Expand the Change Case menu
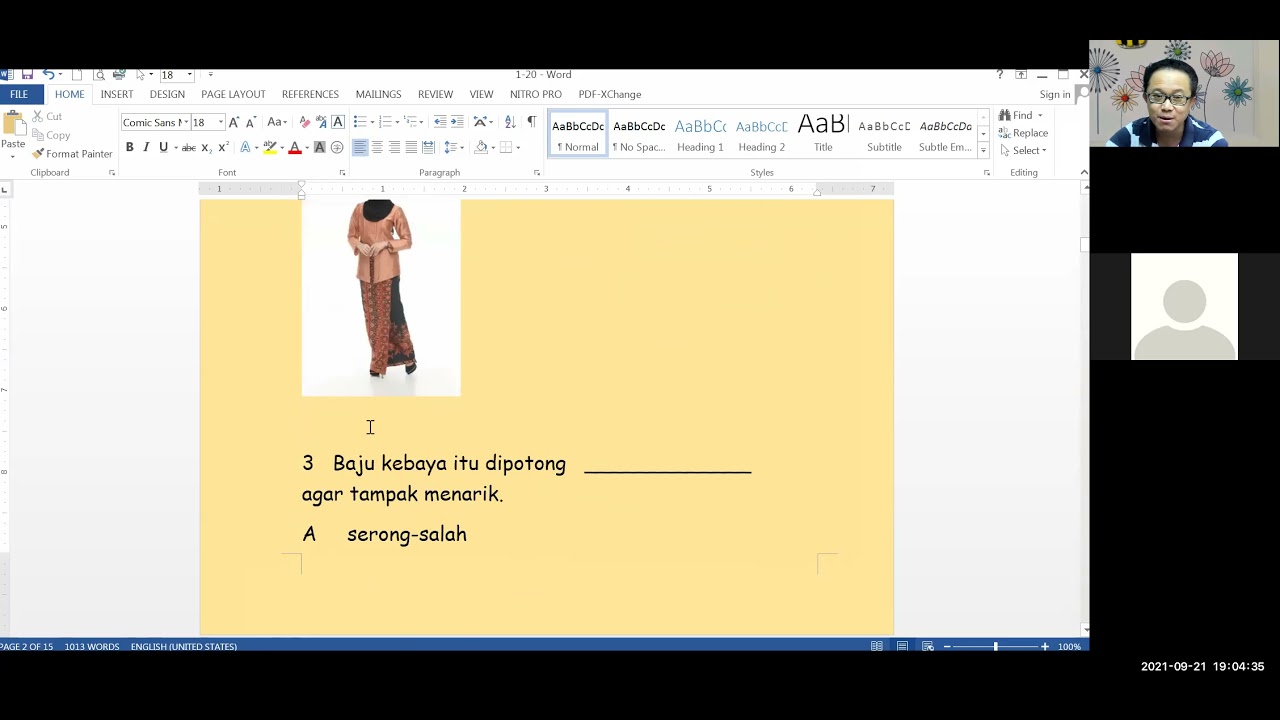The image size is (1280, 720). click(276, 122)
